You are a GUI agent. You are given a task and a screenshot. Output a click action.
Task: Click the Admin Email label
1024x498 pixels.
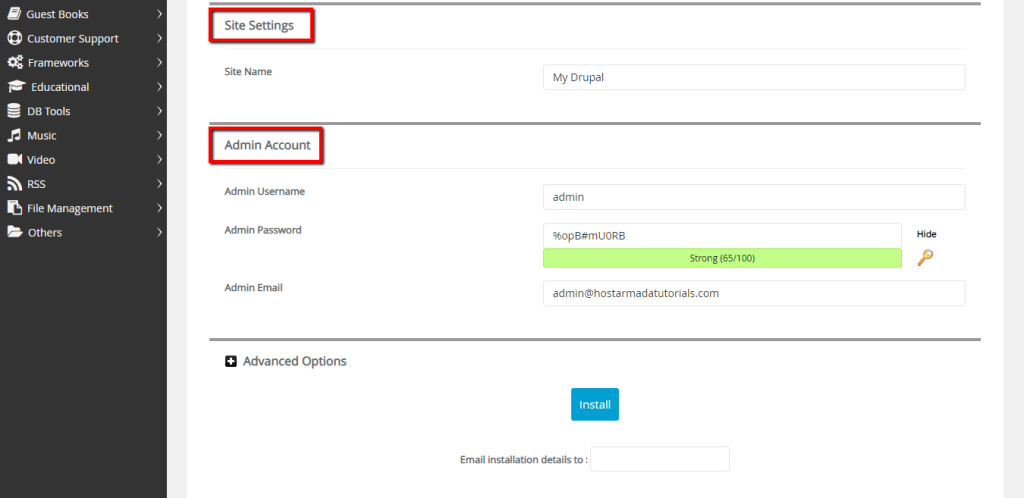[253, 287]
